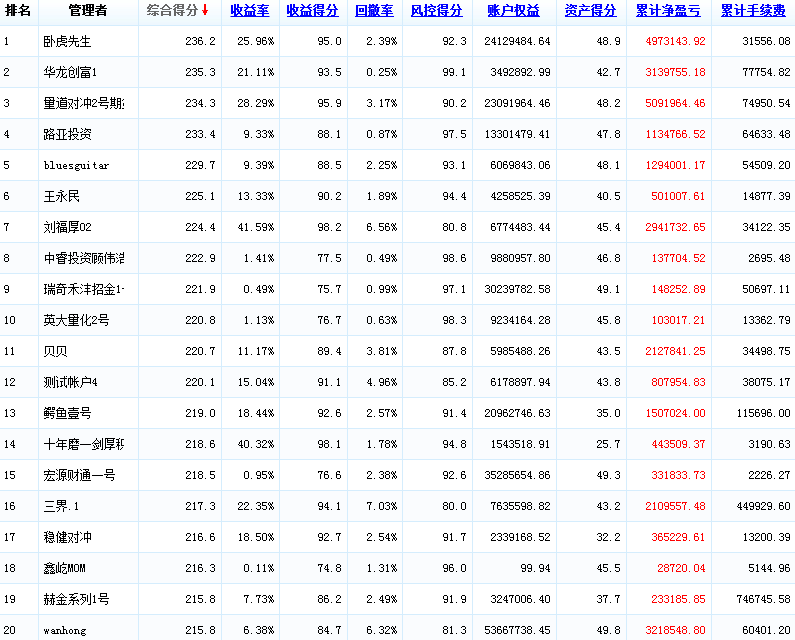The width and height of the screenshot is (795, 640).
Task: Click return rate 0.11%
Action: (x=259, y=567)
